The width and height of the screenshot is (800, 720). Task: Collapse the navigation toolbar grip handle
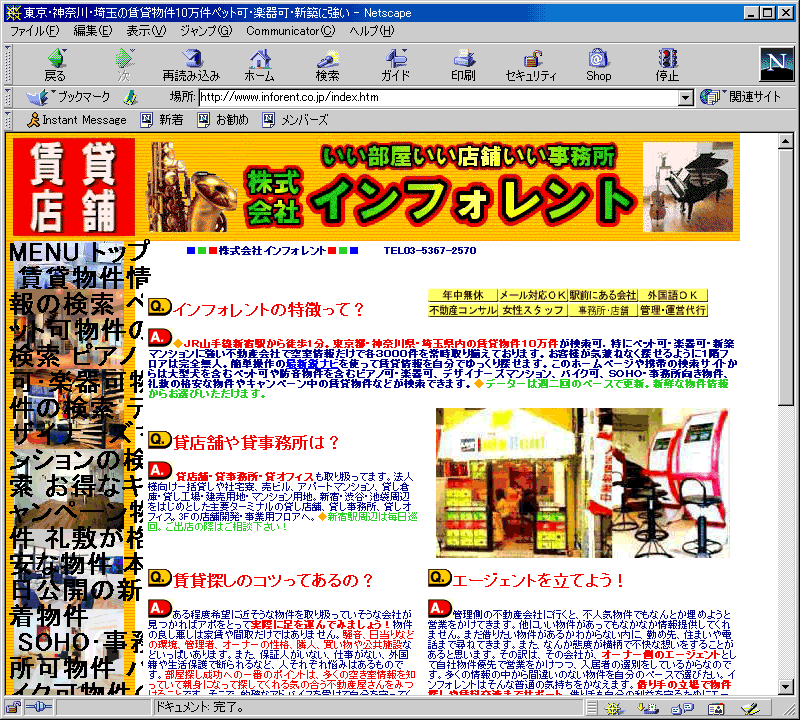[x=8, y=65]
